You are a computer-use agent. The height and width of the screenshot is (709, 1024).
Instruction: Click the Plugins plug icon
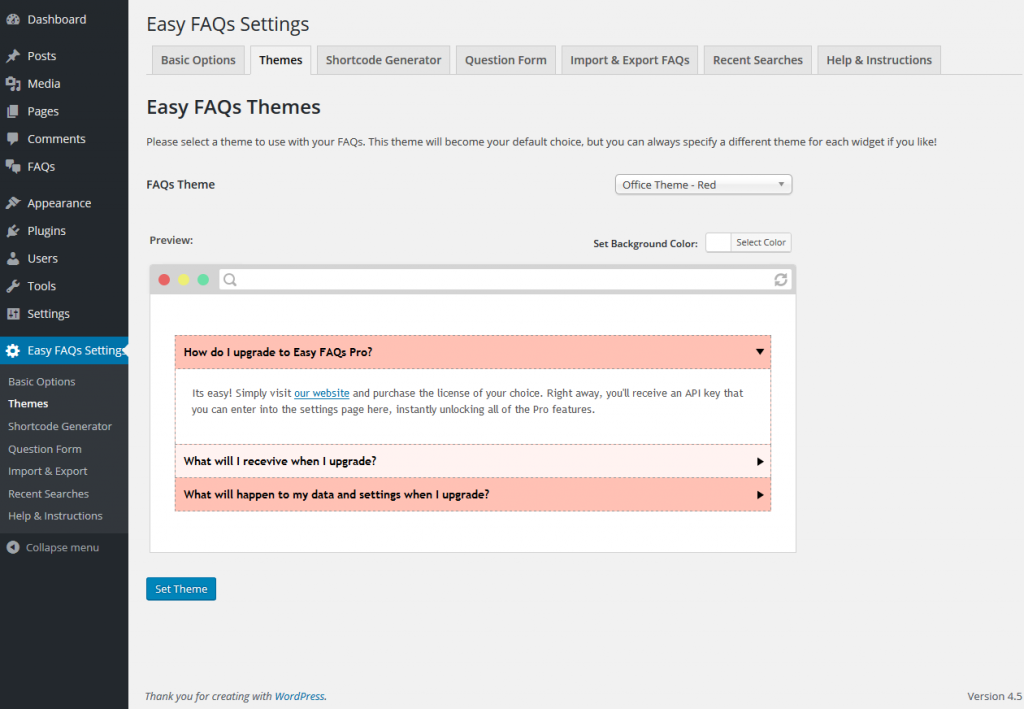point(13,231)
